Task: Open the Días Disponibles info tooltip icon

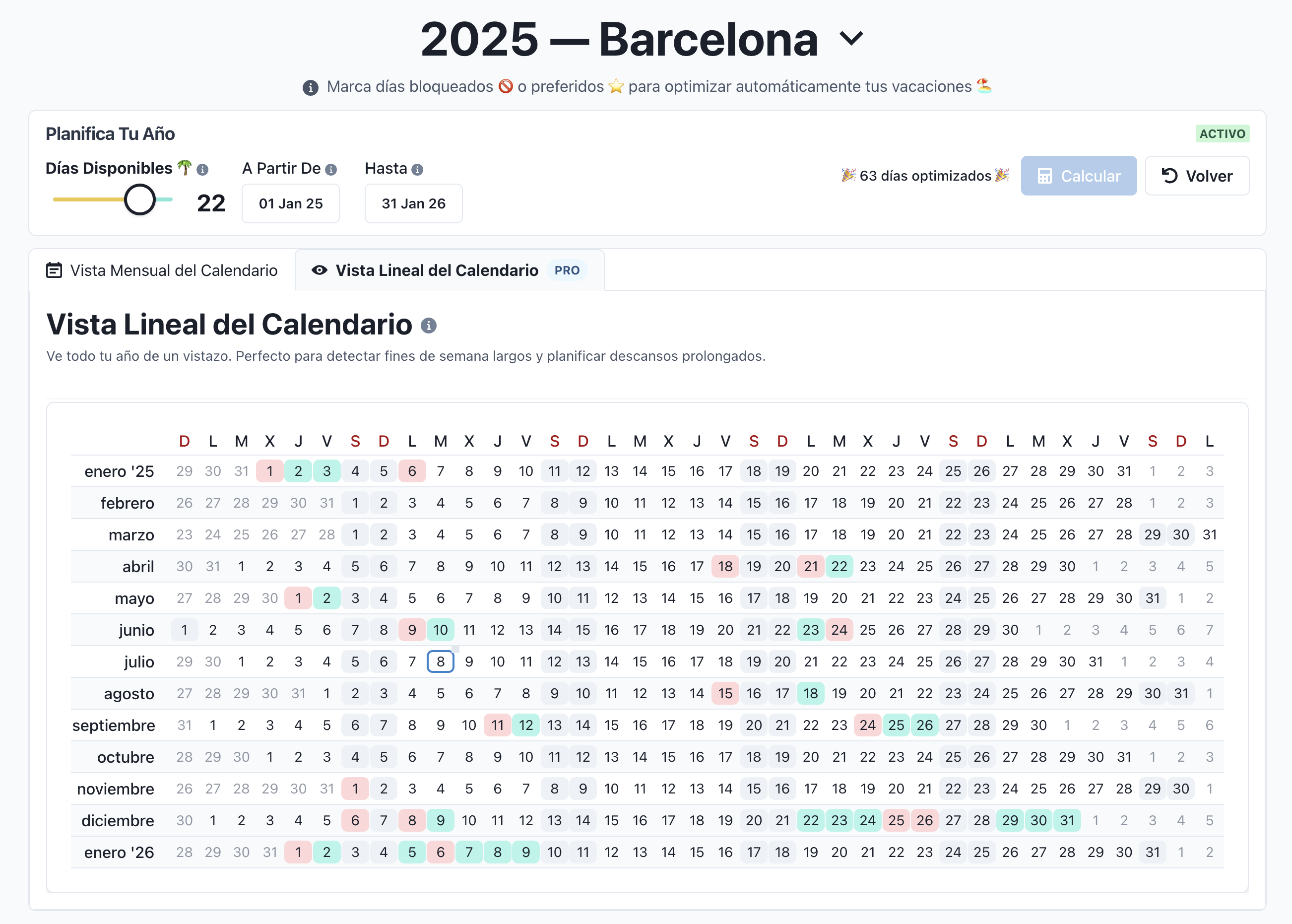Action: coord(203,169)
